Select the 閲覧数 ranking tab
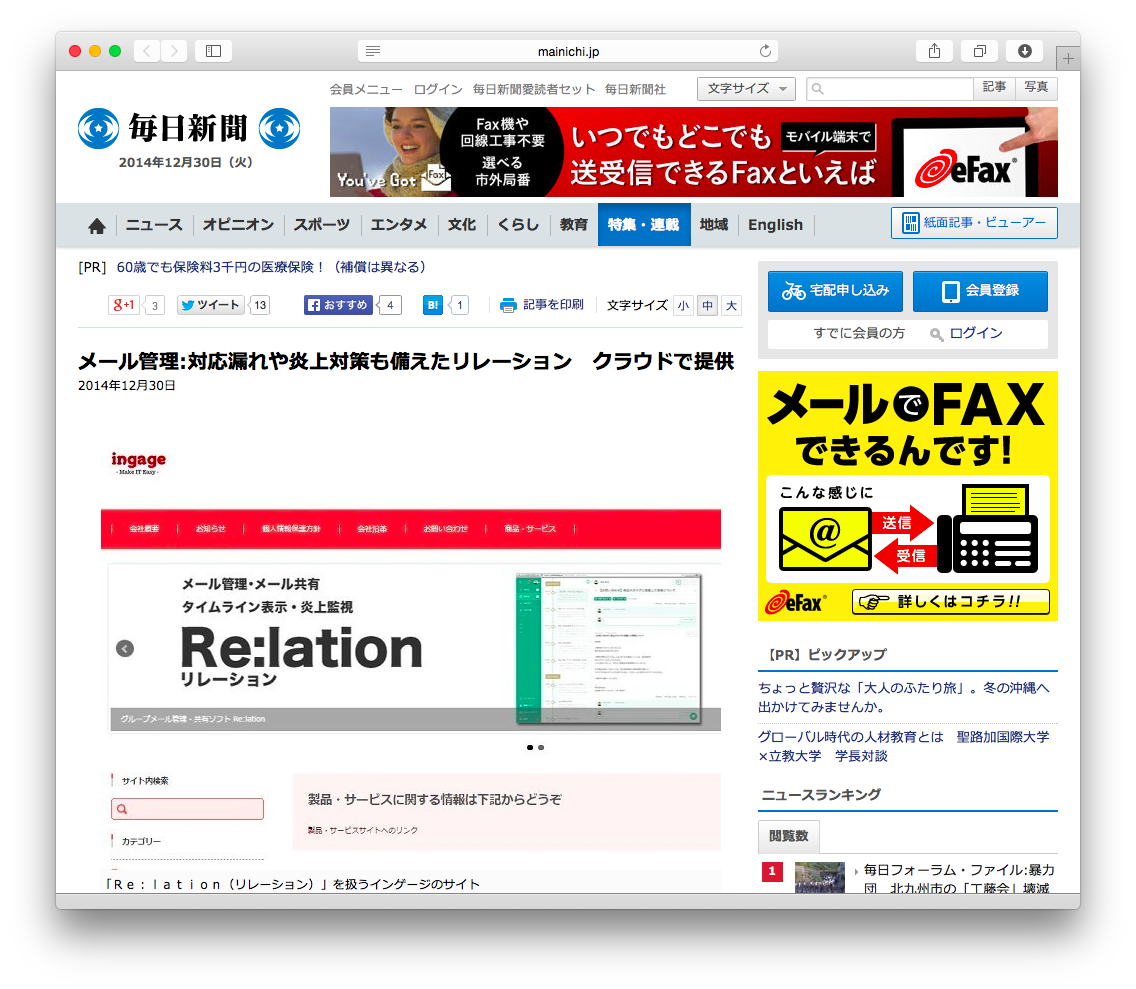Image resolution: width=1136 pixels, height=989 pixels. coord(788,836)
